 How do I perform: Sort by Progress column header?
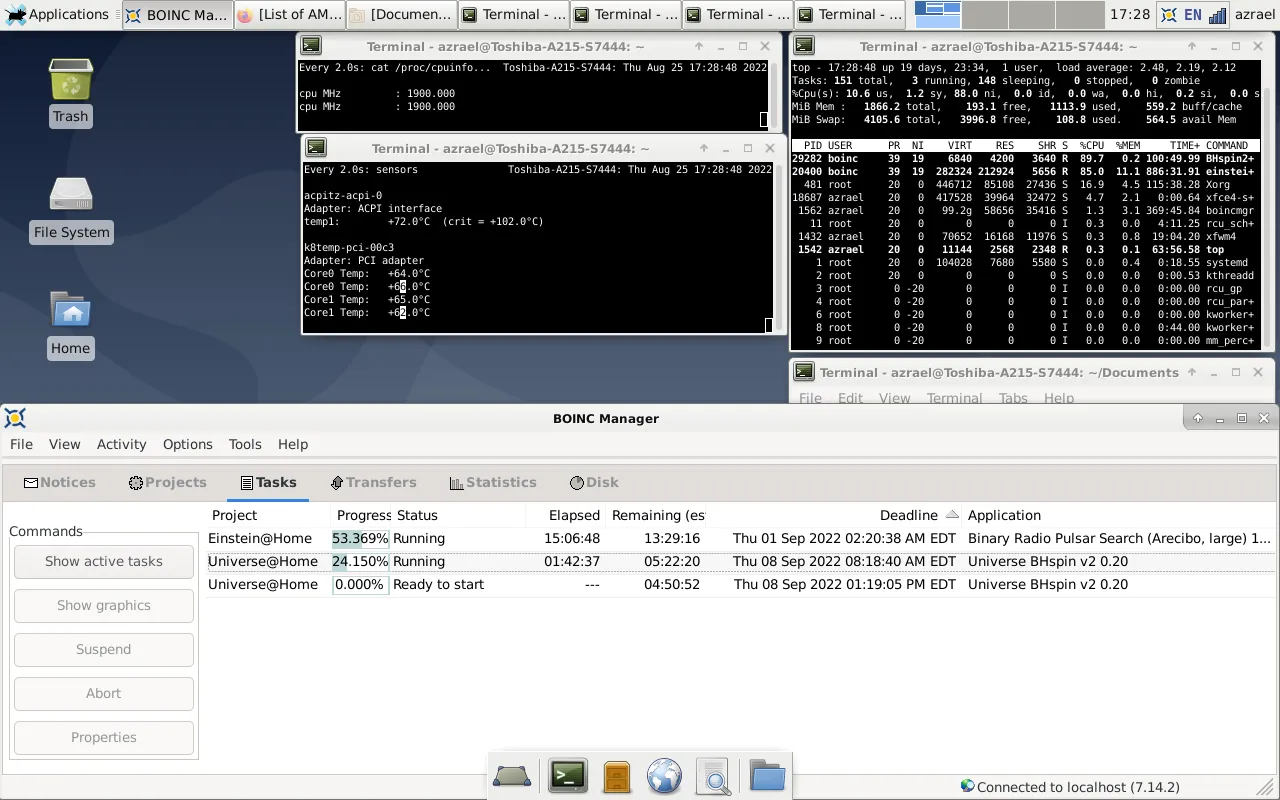361,515
